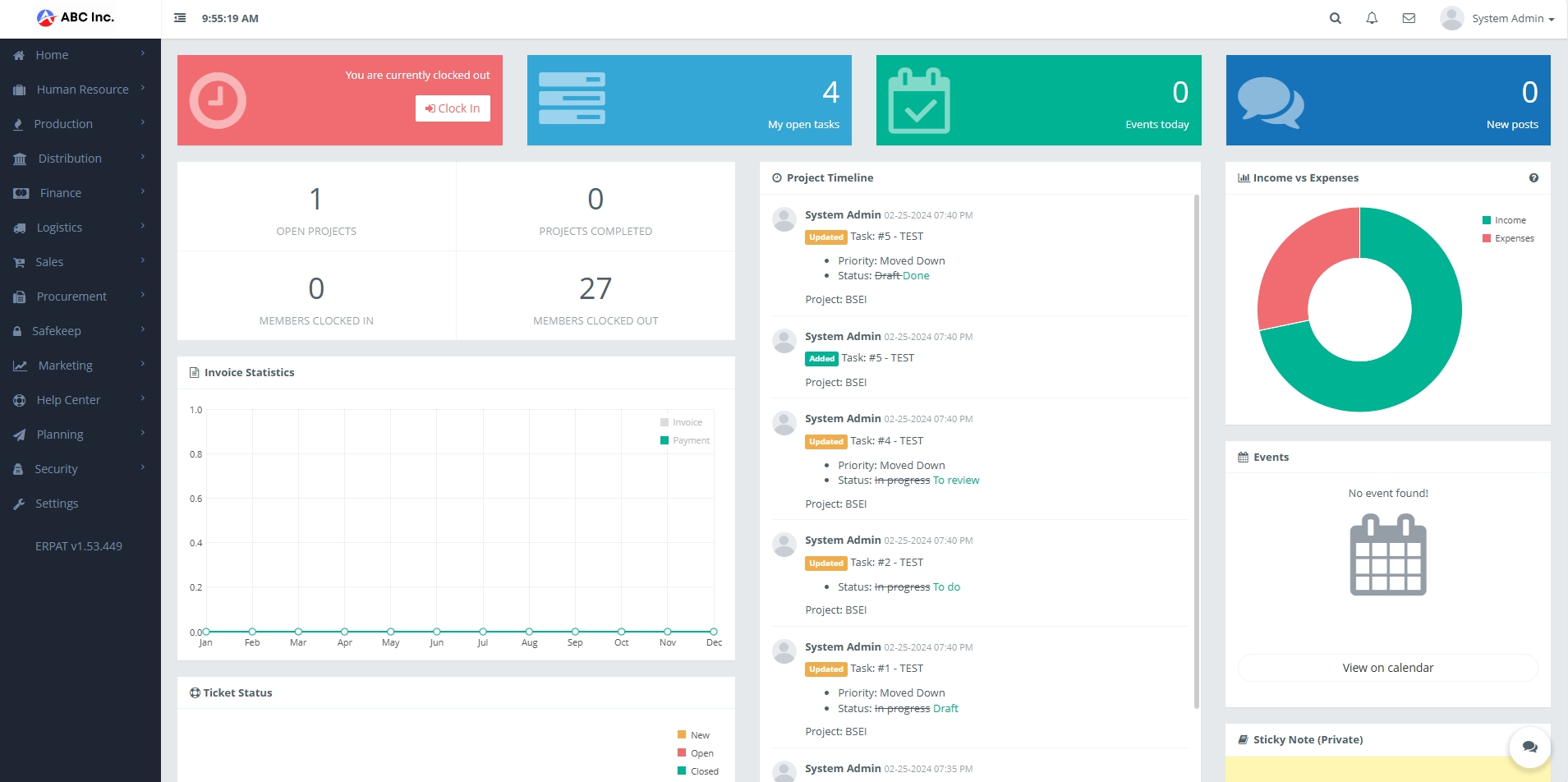
Task: Click the large calendar icon in Events panel
Action: click(1388, 554)
